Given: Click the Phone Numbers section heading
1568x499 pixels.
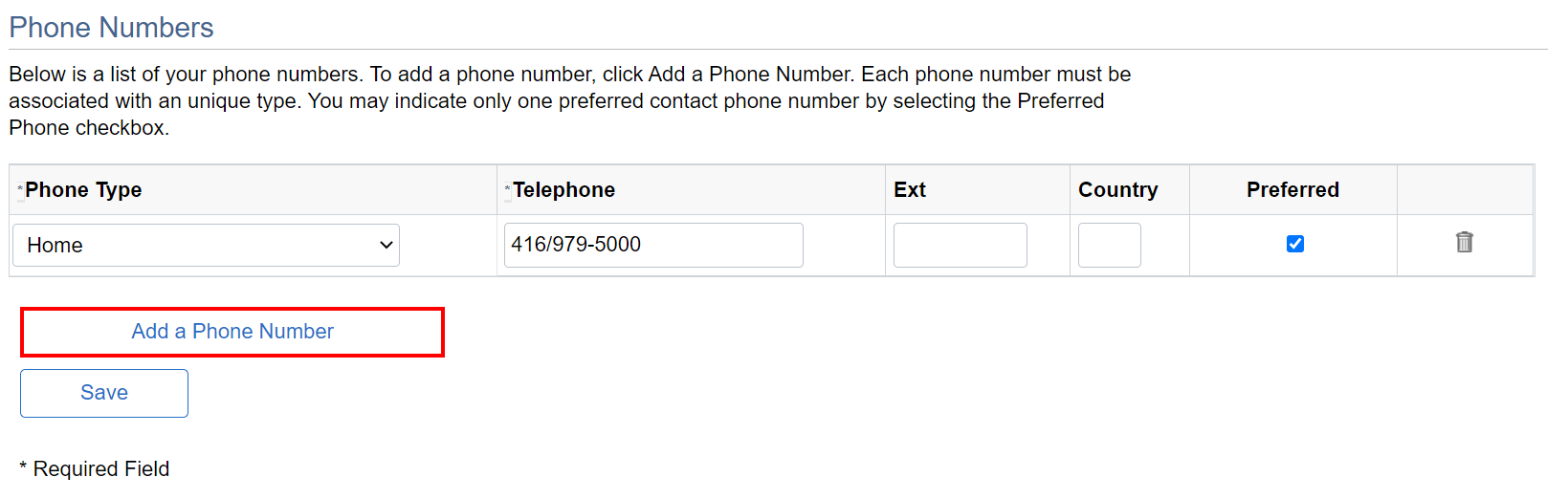Looking at the screenshot, I should (x=111, y=28).
